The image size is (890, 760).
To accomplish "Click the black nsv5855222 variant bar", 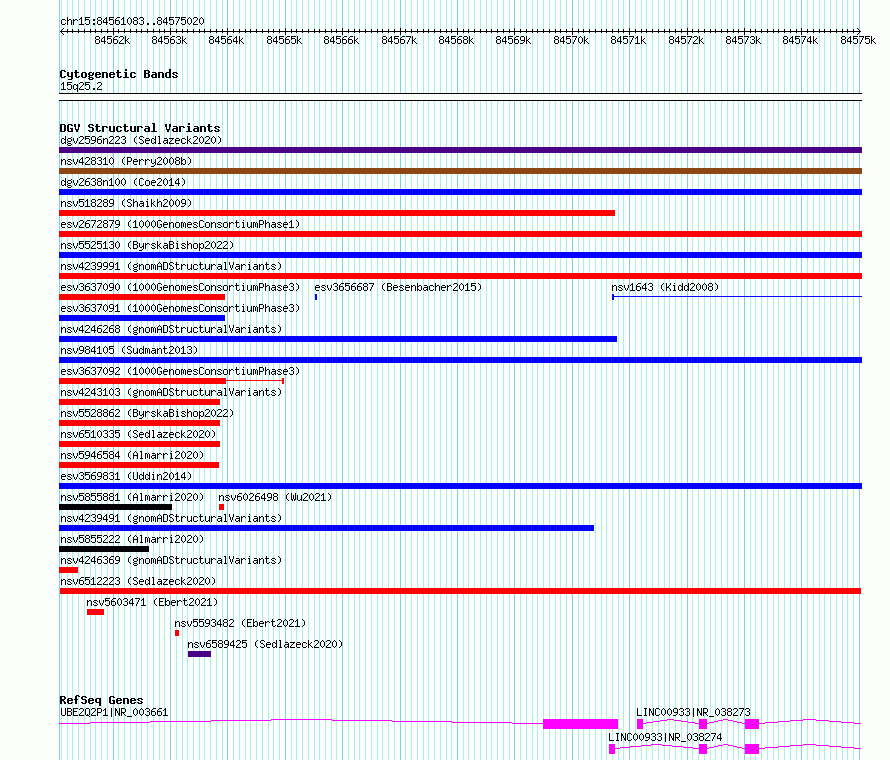I will pyautogui.click(x=104, y=549).
